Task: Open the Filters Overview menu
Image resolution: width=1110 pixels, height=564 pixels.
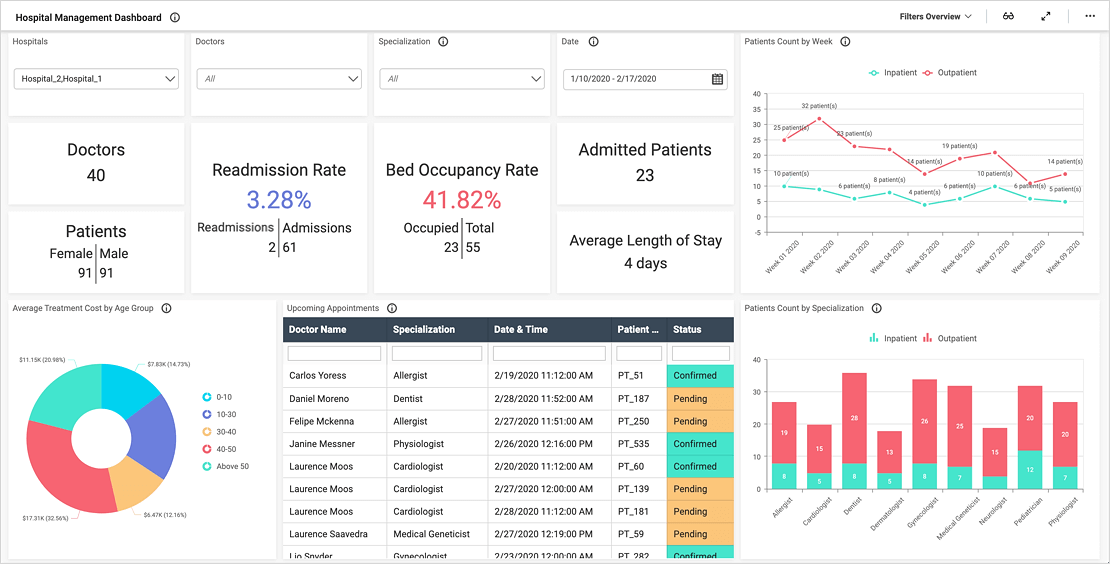Action: 935,17
